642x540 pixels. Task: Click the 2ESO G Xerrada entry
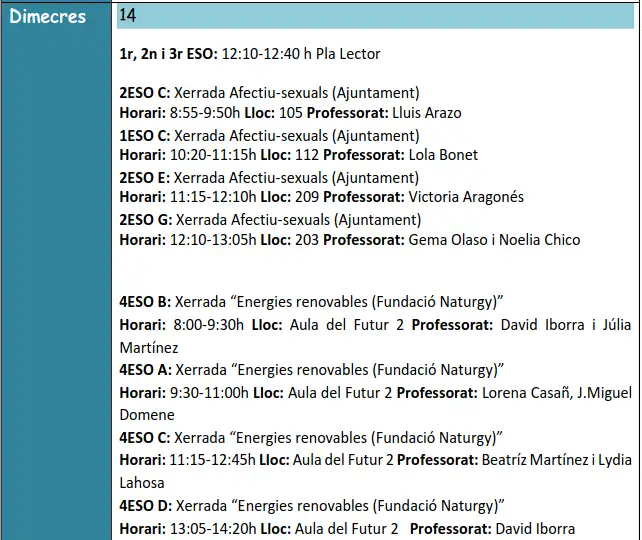(270, 219)
